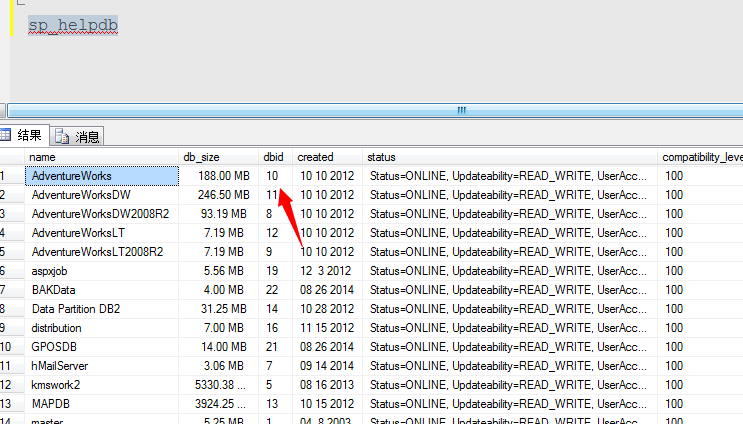Click the sp_helpdb query text
Screen dimensions: 743x424
[x=72, y=26]
